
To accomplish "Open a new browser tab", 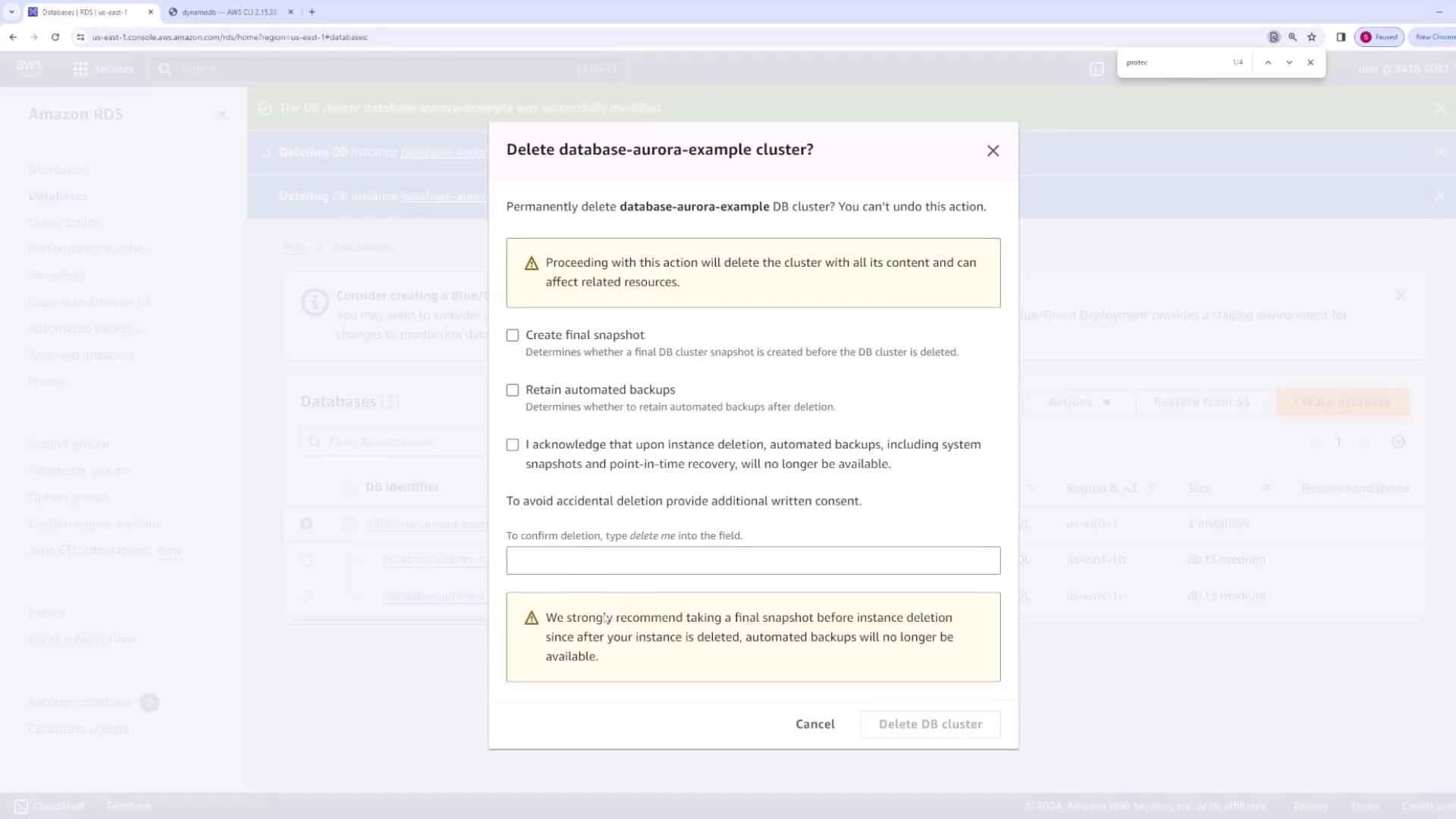I will pyautogui.click(x=312, y=11).
